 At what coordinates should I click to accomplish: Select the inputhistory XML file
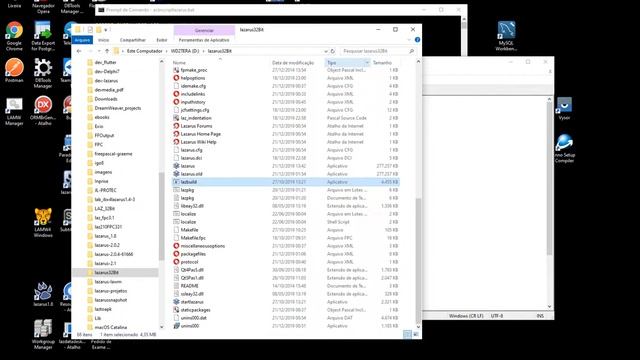[193, 102]
